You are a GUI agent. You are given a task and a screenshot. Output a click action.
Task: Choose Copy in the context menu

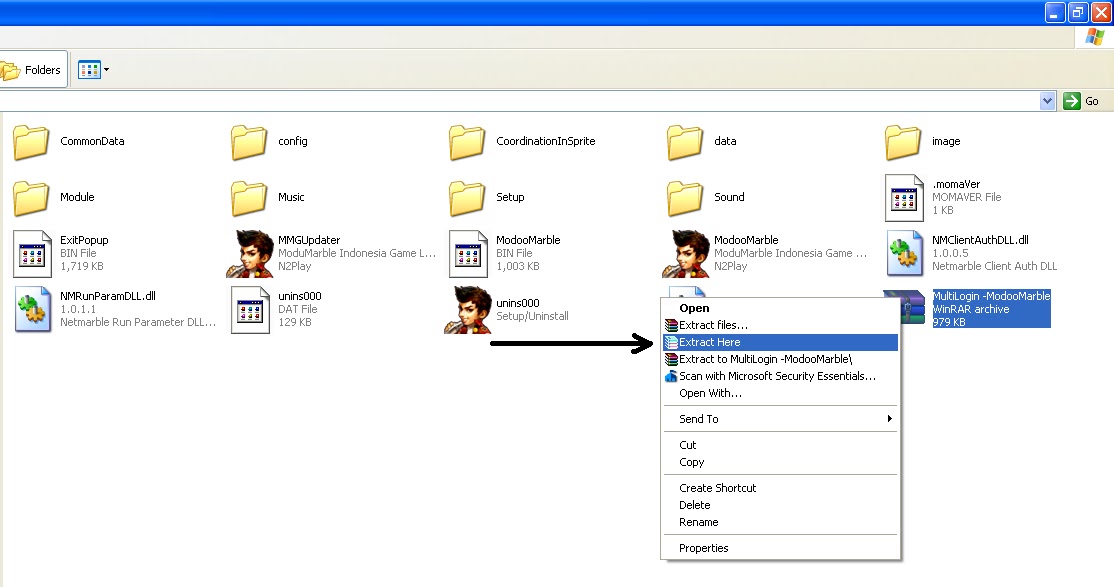(x=780, y=463)
